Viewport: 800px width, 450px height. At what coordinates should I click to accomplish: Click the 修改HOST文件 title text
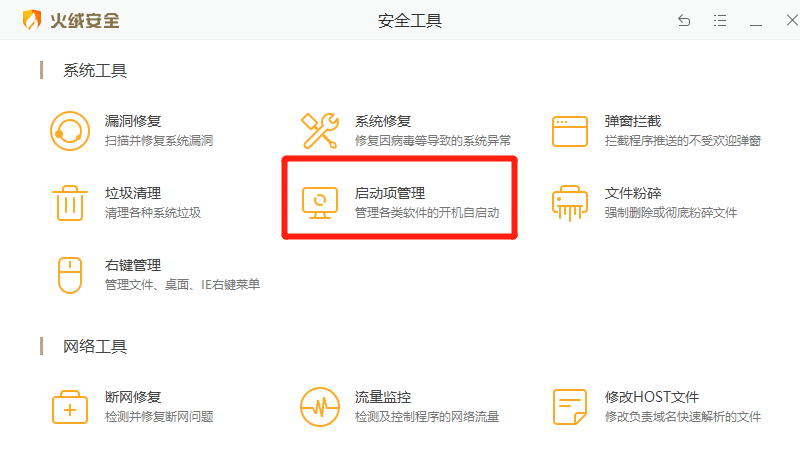point(652,397)
